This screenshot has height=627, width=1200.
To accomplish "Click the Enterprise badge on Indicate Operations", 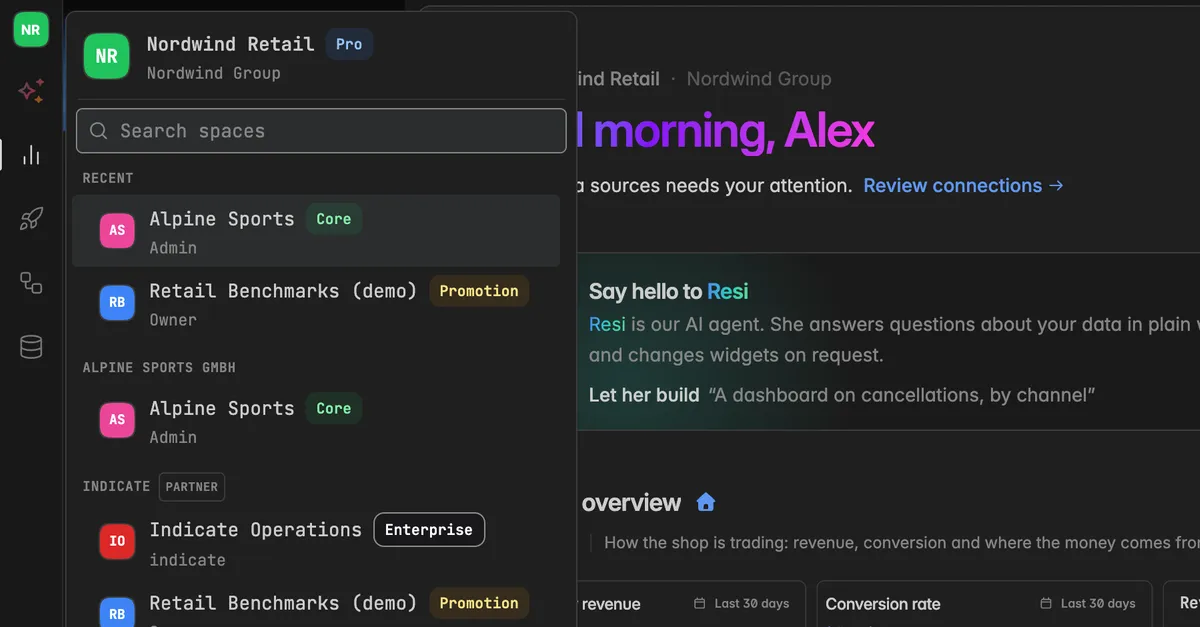I will [429, 530].
